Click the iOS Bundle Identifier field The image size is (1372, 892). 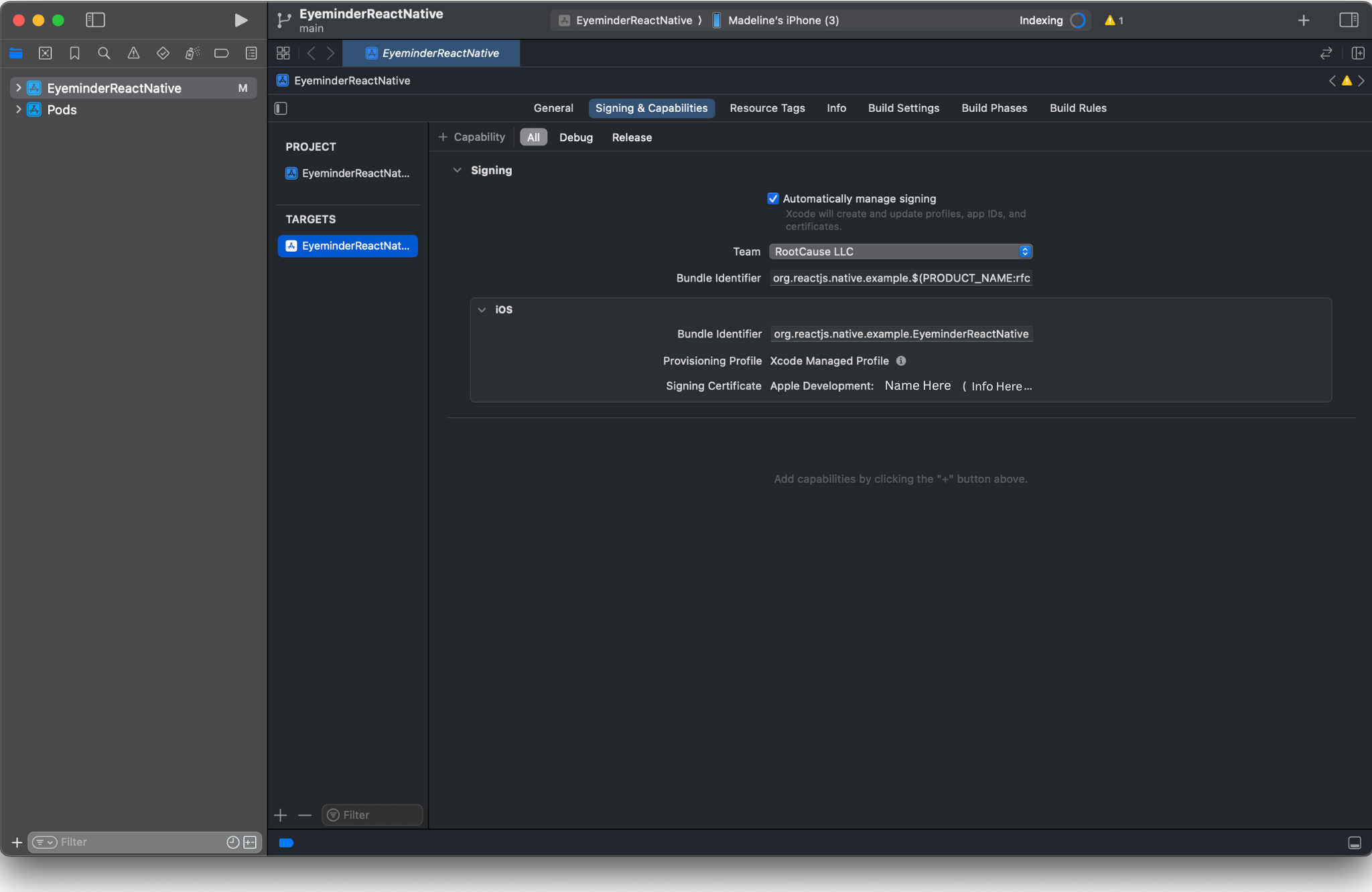tap(901, 334)
